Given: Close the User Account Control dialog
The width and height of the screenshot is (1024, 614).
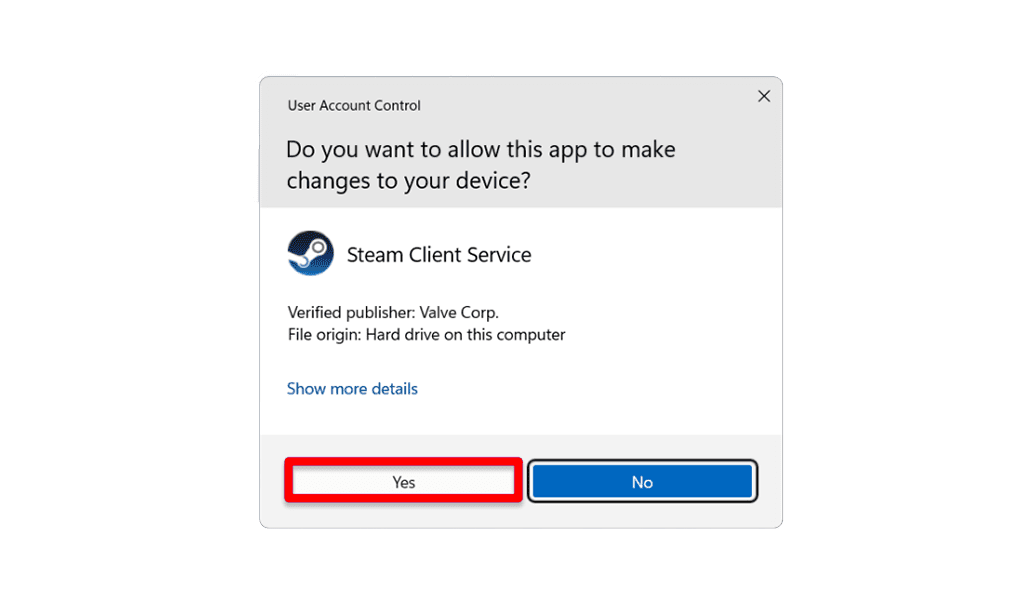Looking at the screenshot, I should 763,96.
